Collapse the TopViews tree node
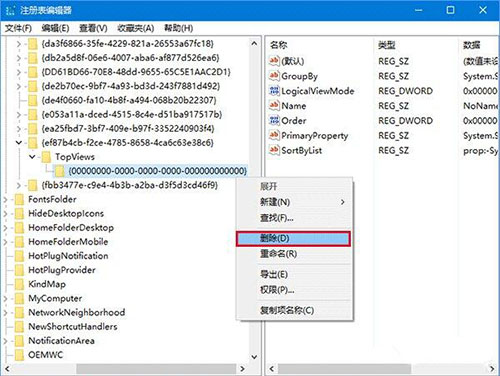The height and width of the screenshot is (376, 500). pyautogui.click(x=32, y=157)
